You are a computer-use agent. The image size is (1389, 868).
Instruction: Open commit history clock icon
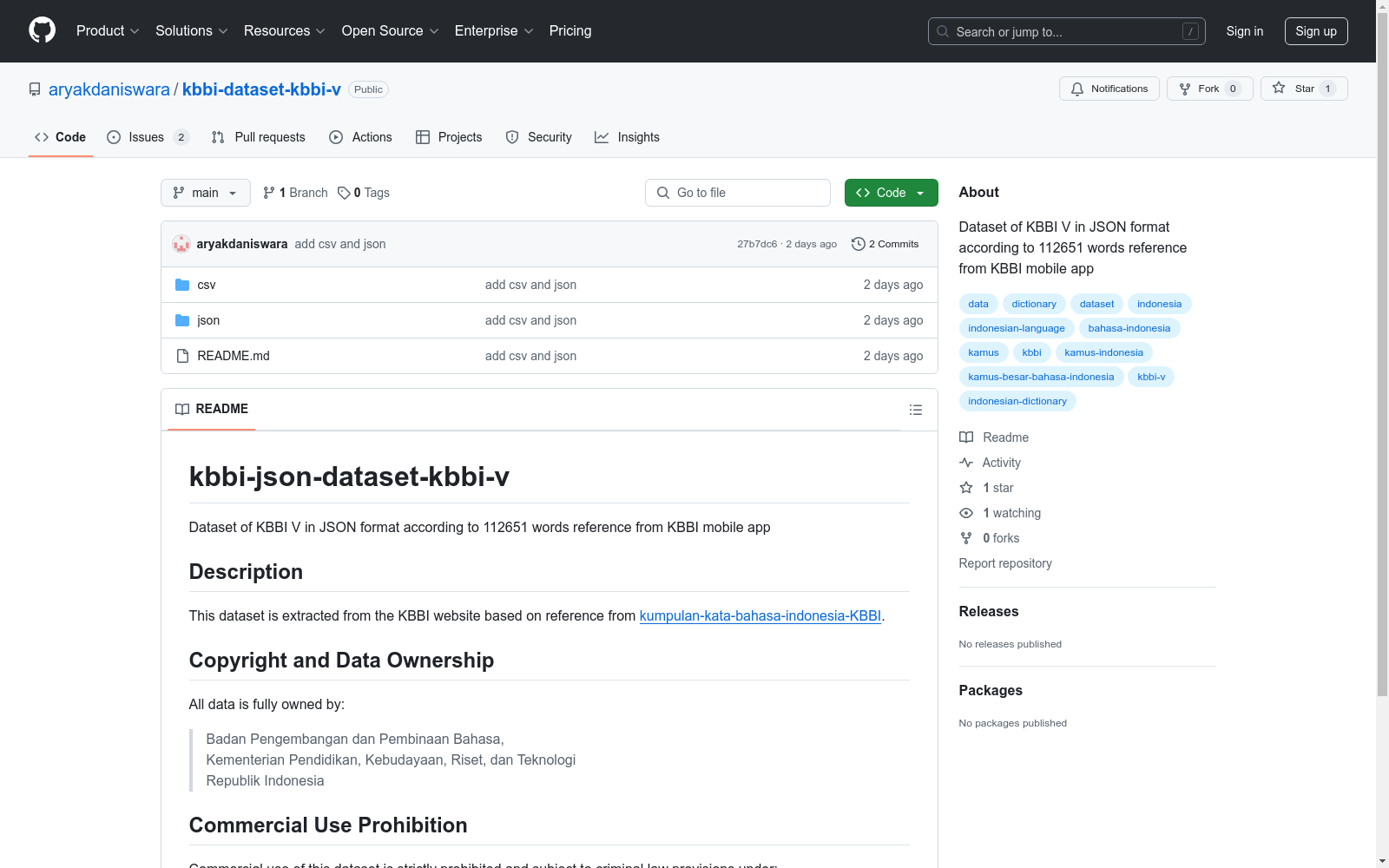859,244
